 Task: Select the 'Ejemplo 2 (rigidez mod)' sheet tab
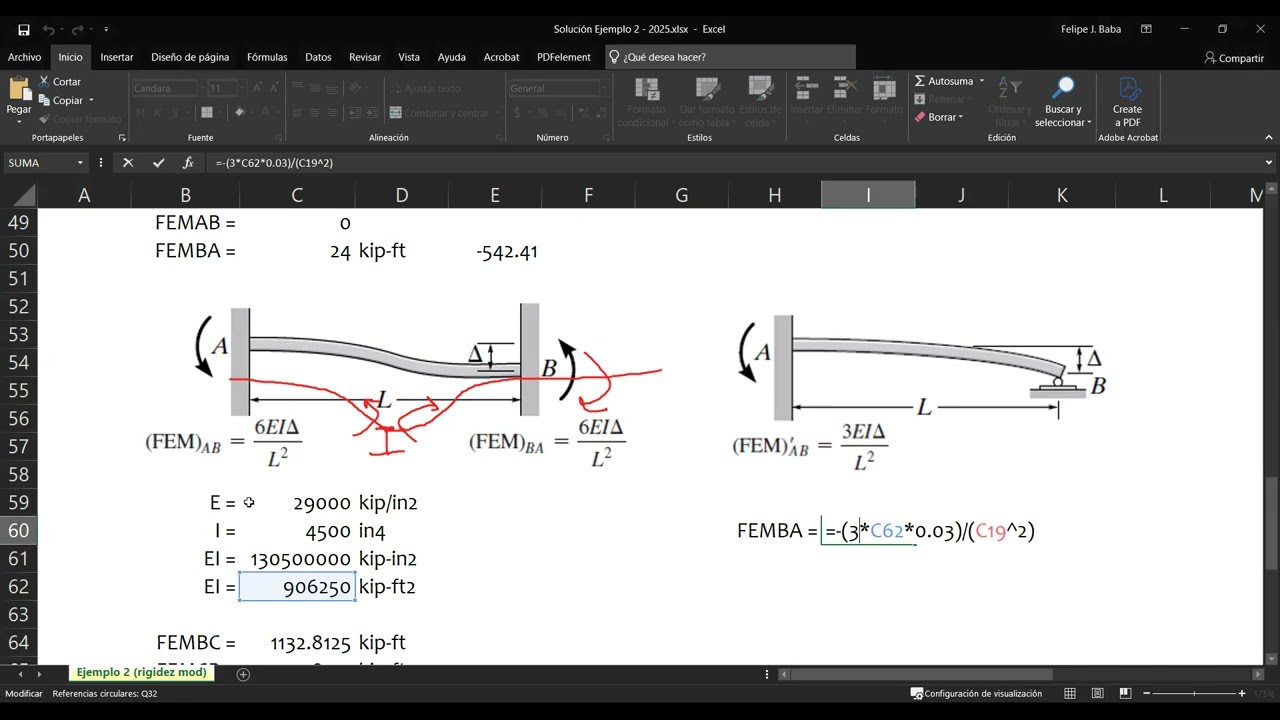point(142,673)
